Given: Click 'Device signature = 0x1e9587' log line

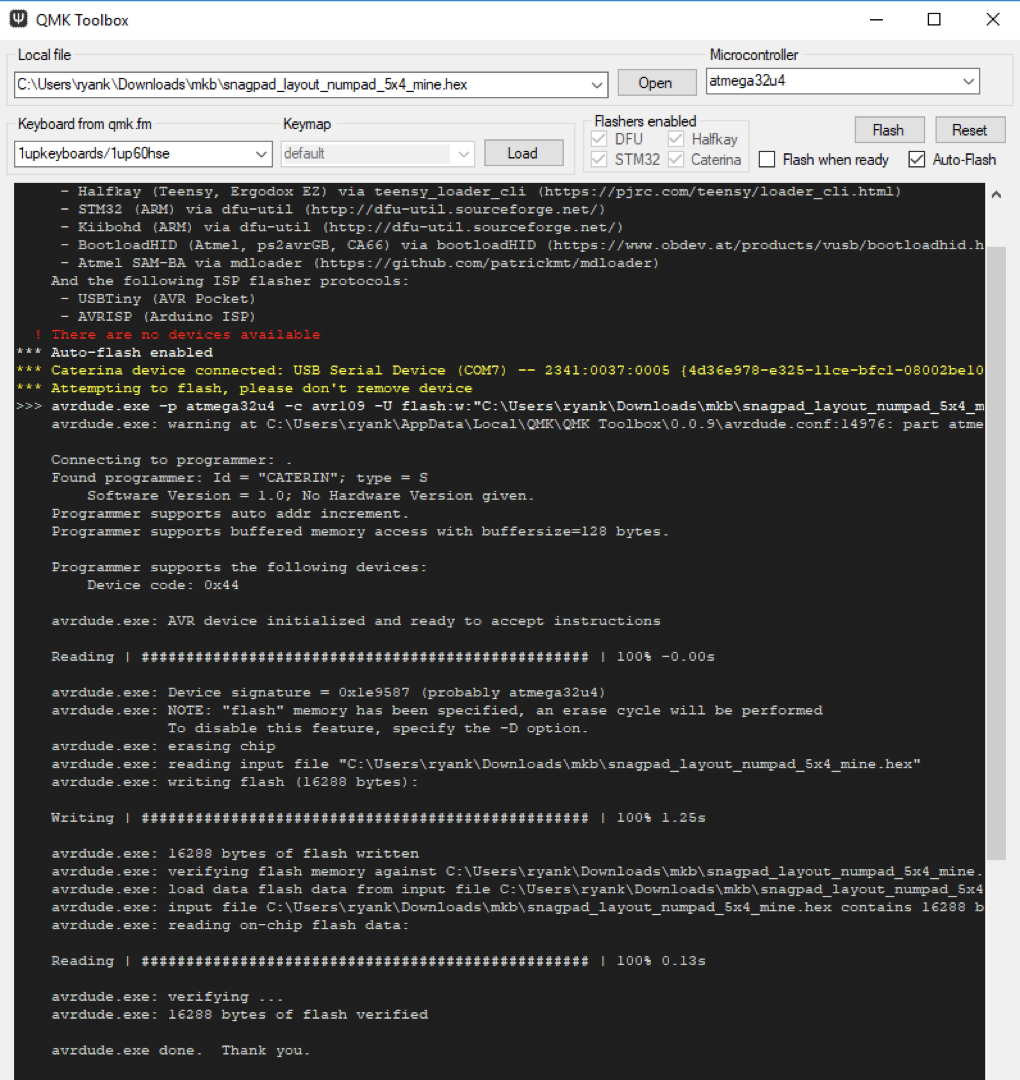Looking at the screenshot, I should [328, 692].
